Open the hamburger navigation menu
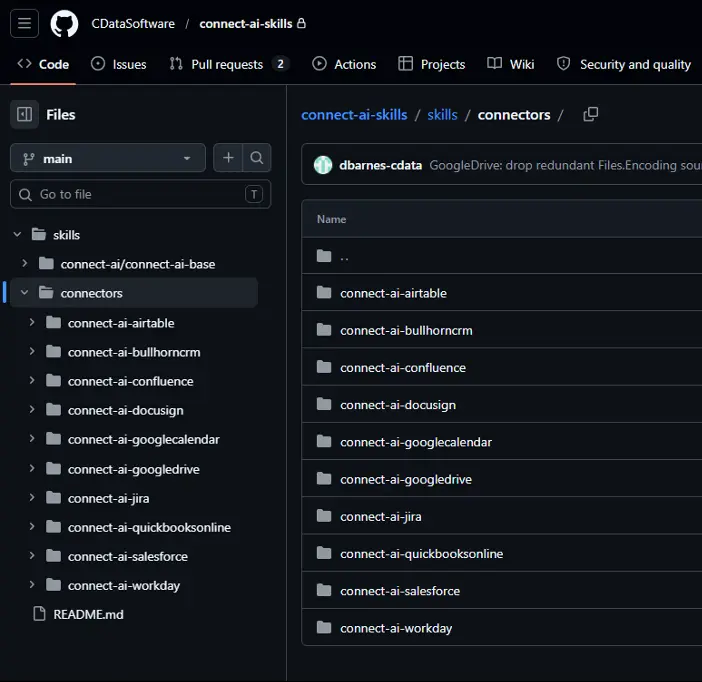The width and height of the screenshot is (702, 682). pyautogui.click(x=24, y=23)
